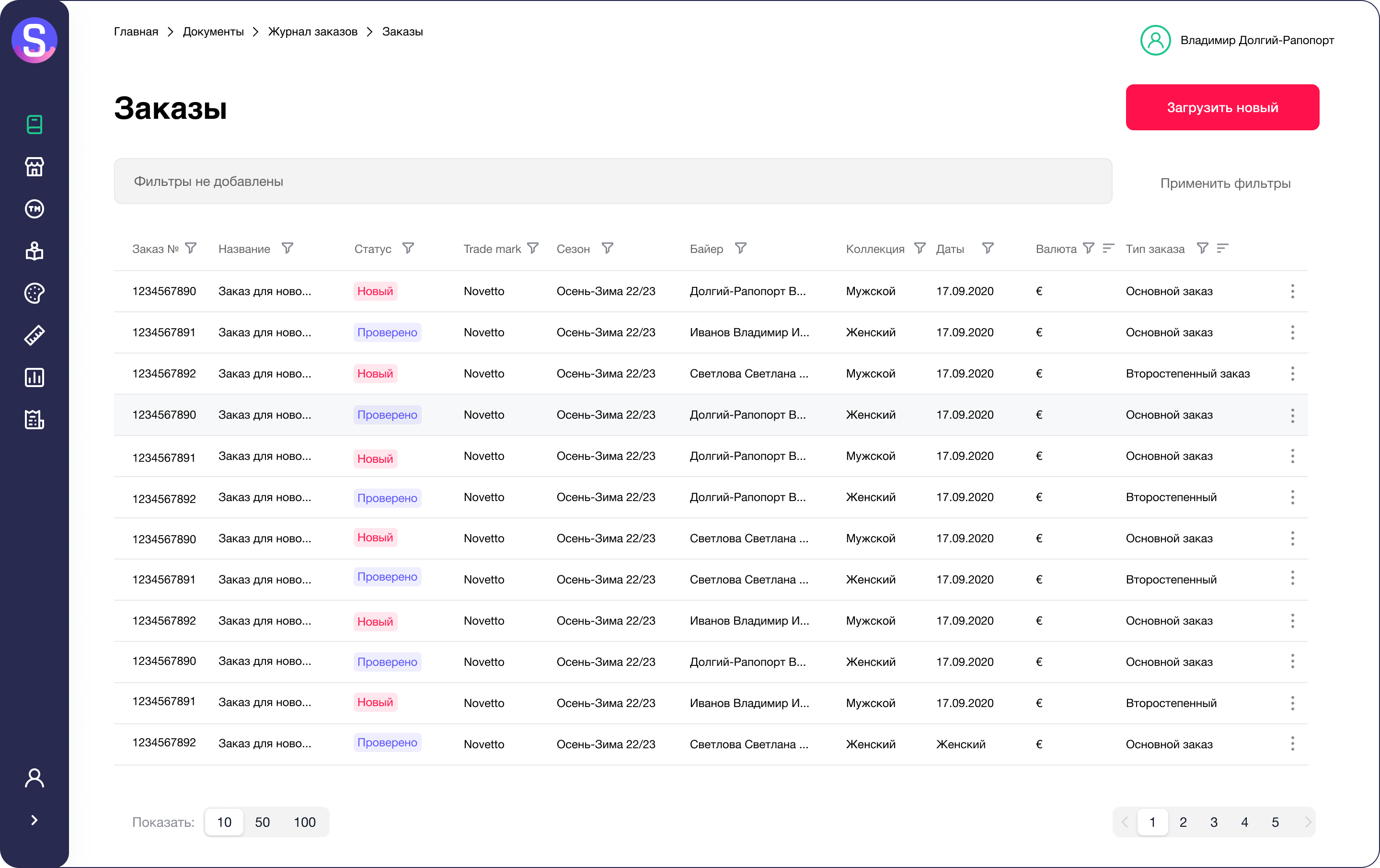
Task: Click the Загрузить новый button
Action: click(1222, 107)
